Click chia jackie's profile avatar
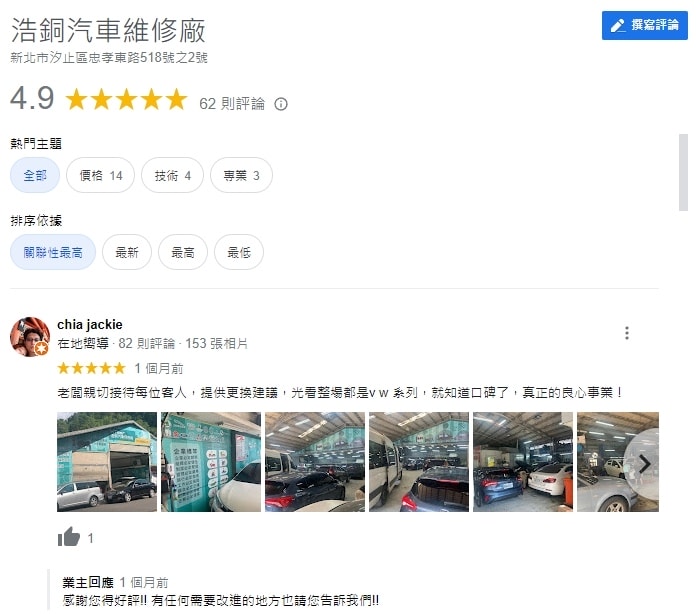 pyautogui.click(x=30, y=337)
